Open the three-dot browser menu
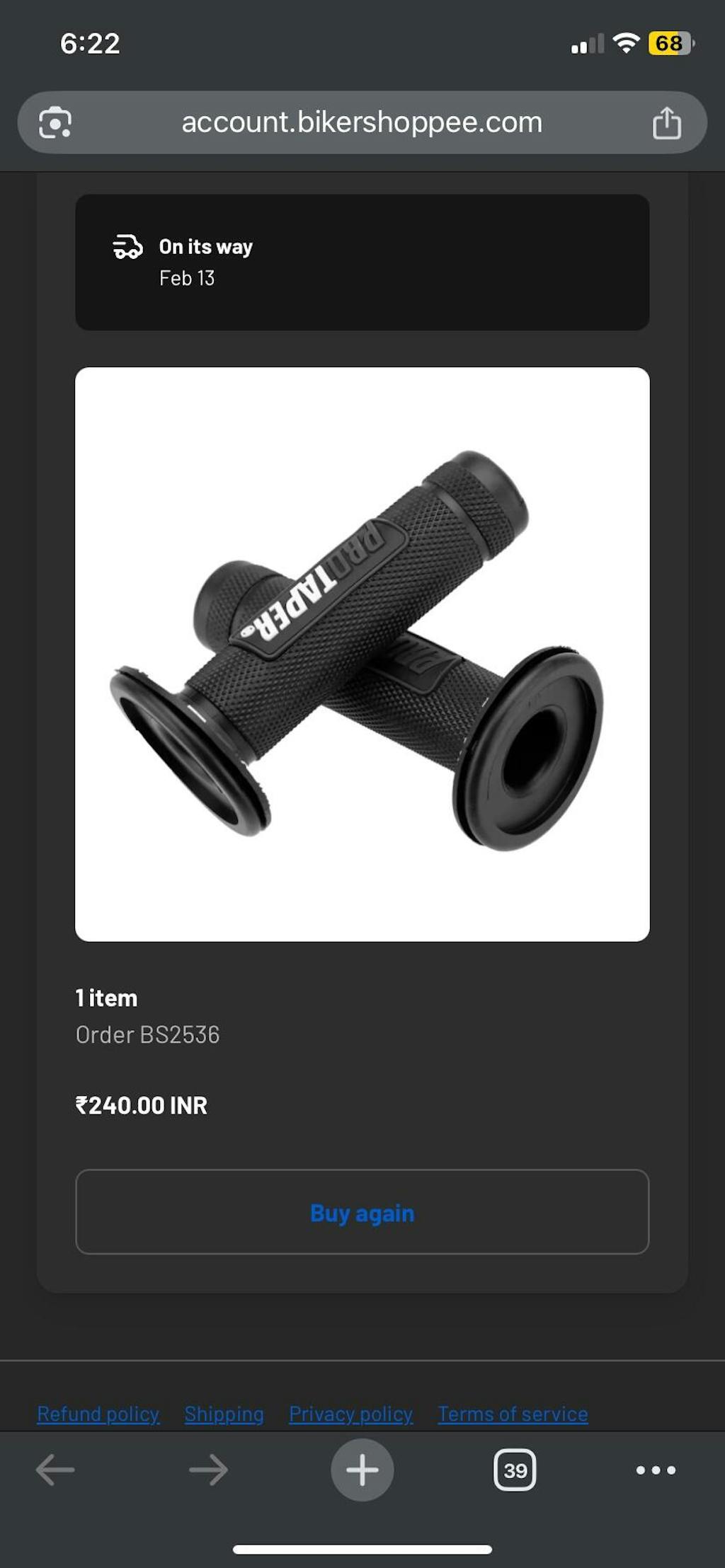The image size is (725, 1568). (656, 1470)
